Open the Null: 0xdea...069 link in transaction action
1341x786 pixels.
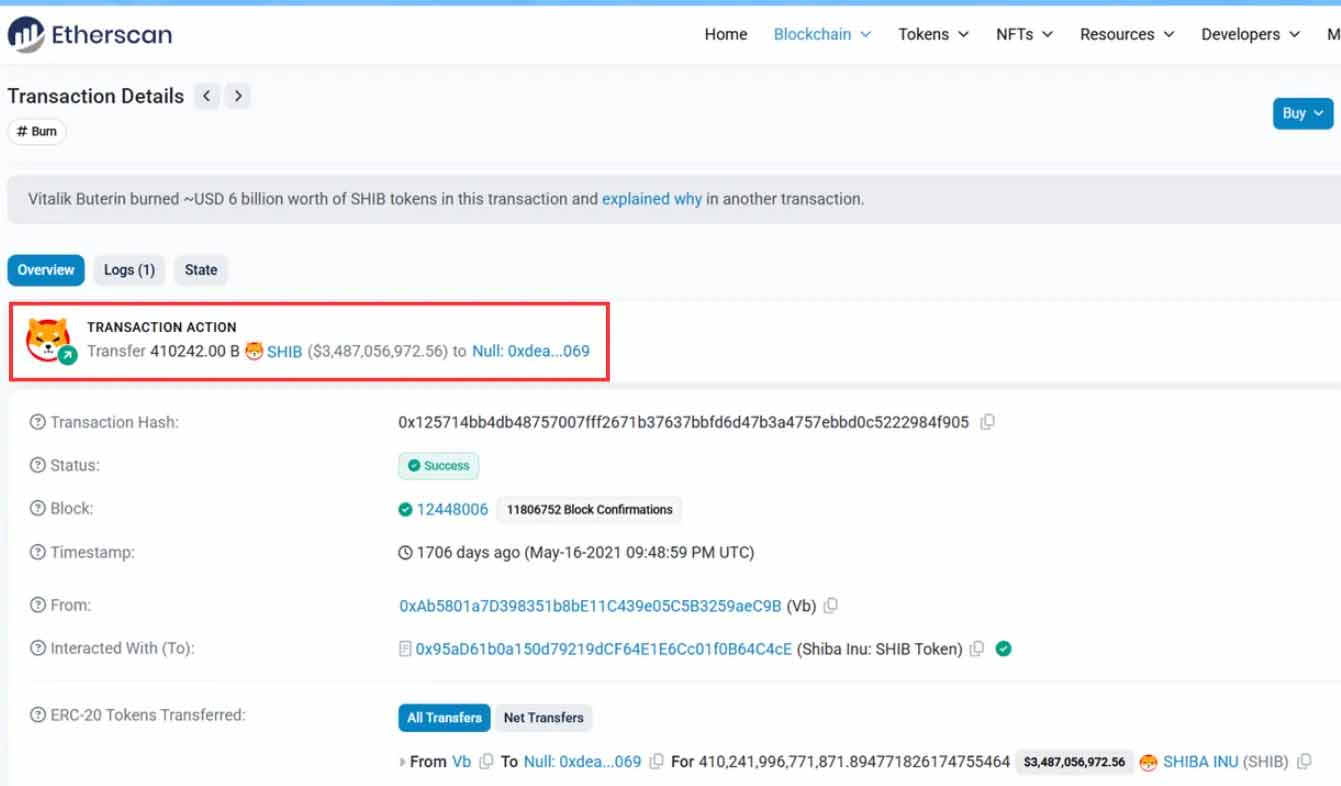tap(531, 351)
